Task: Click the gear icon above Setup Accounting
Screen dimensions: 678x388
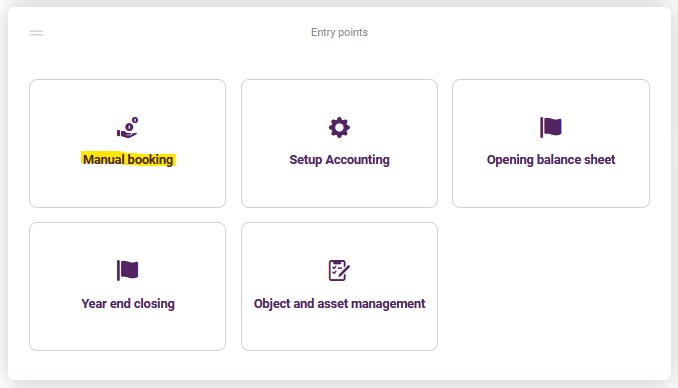Action: pos(339,128)
